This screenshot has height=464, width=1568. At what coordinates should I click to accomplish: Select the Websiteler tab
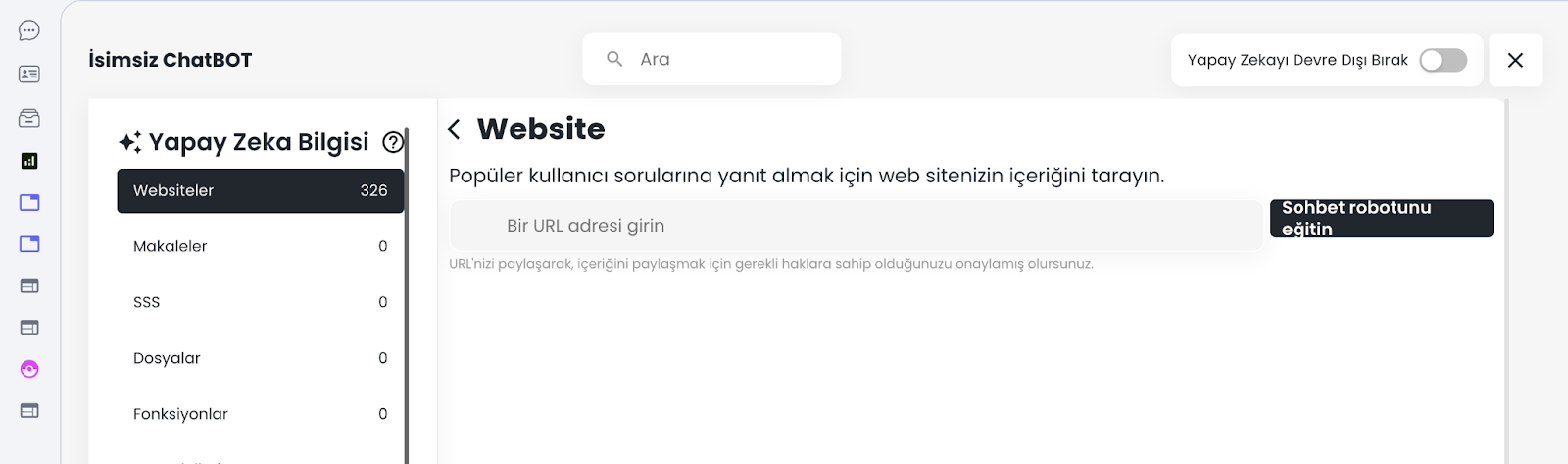[x=260, y=190]
